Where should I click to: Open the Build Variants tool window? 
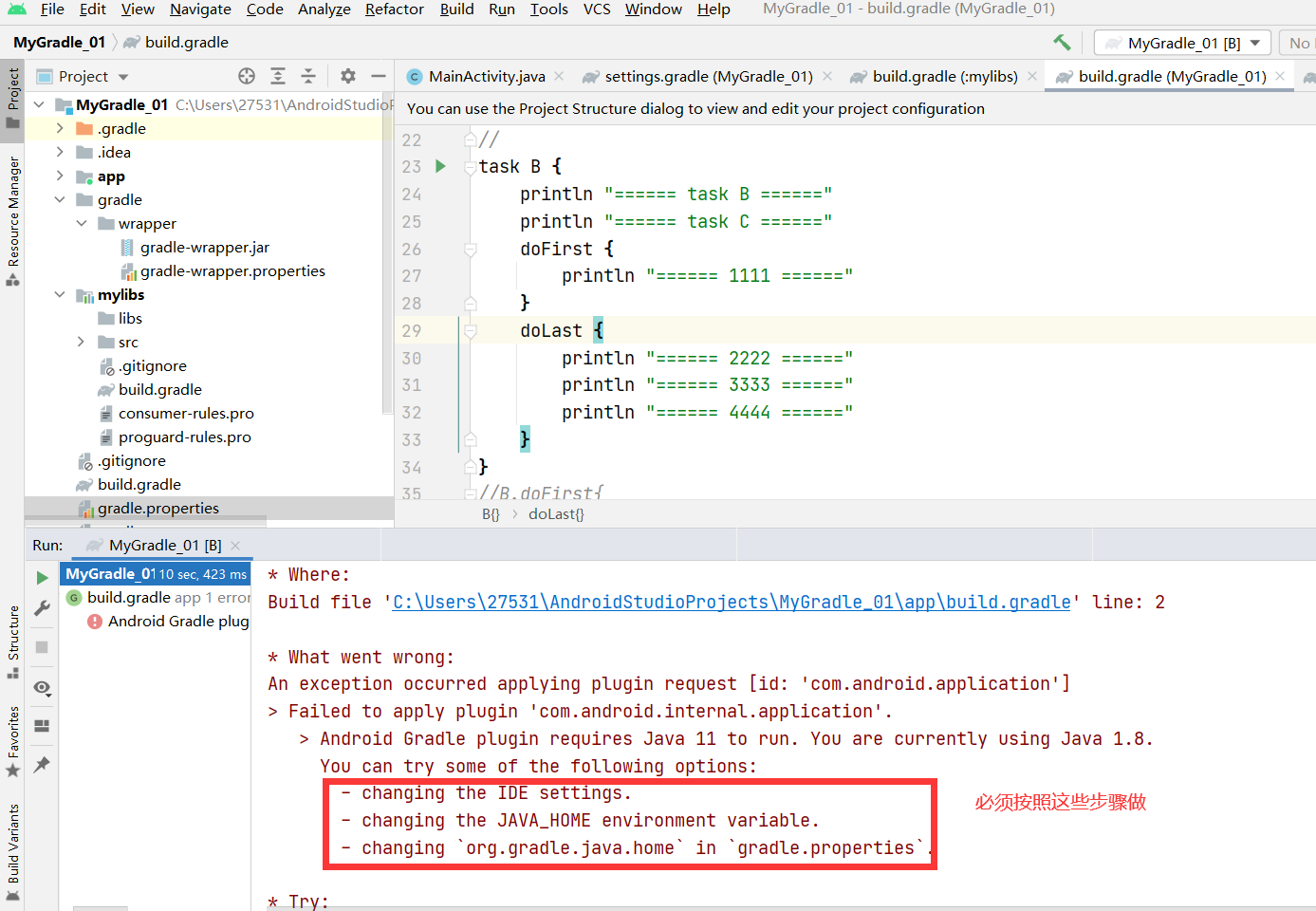pos(13,849)
